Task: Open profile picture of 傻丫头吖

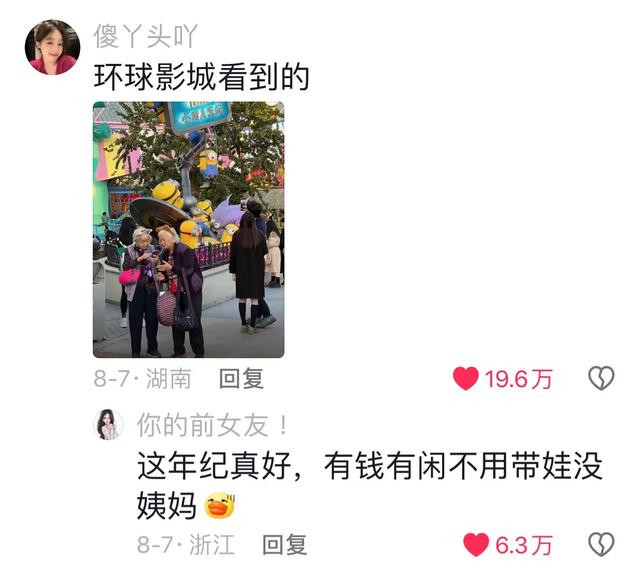Action: click(x=52, y=47)
